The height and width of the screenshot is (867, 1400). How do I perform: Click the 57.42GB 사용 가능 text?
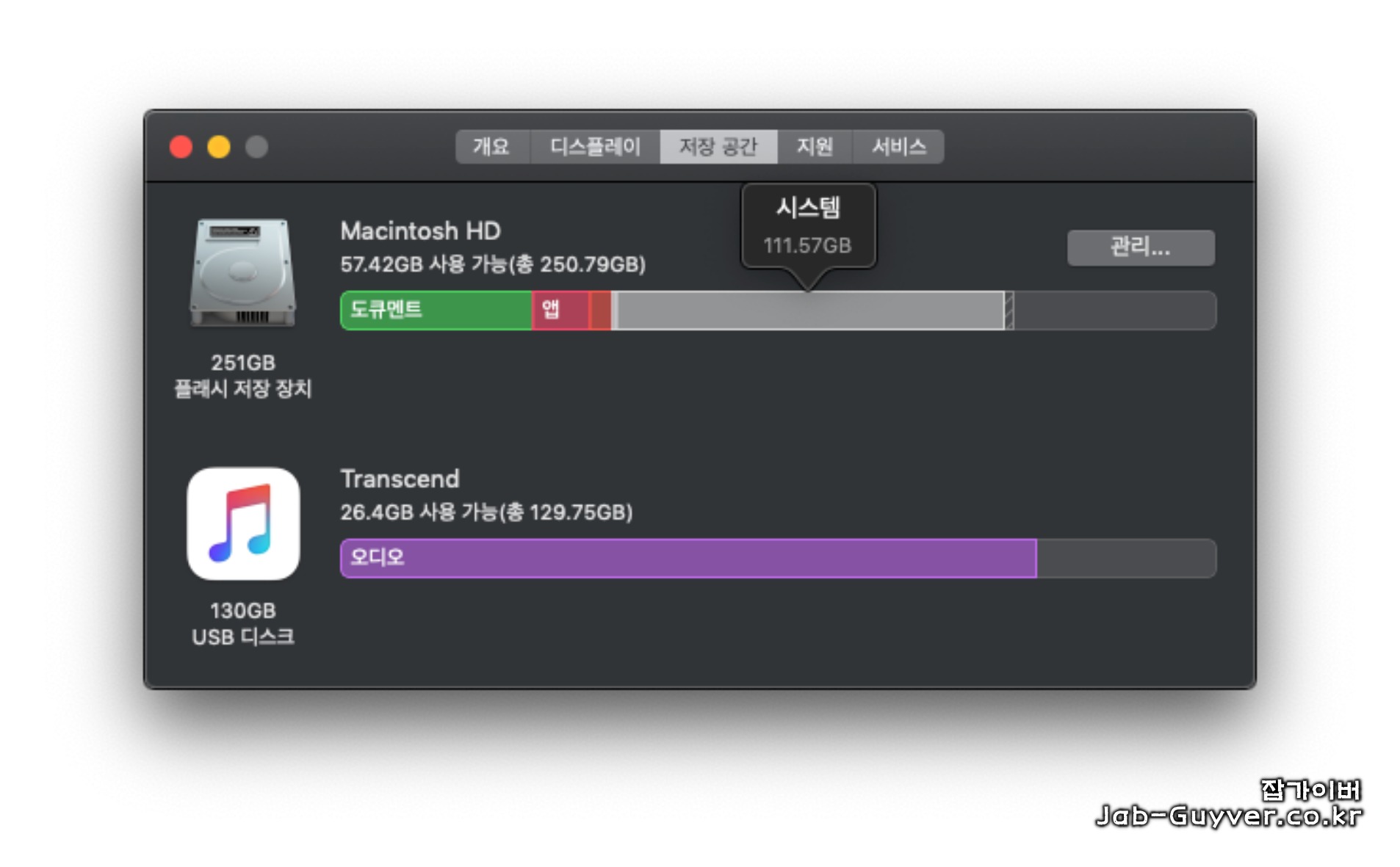[x=492, y=264]
